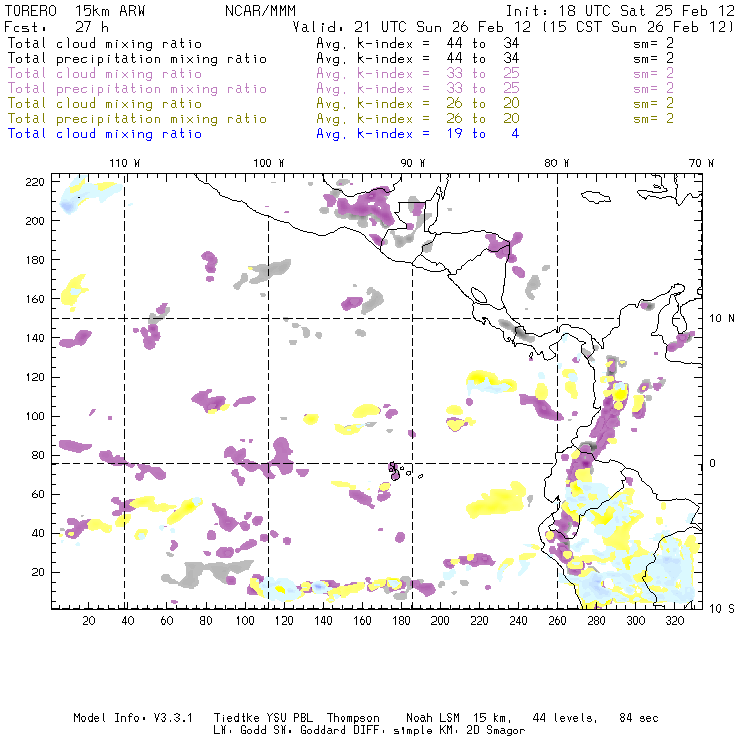
Task: Click the '320' label on the x-axis
Action: (x=674, y=621)
